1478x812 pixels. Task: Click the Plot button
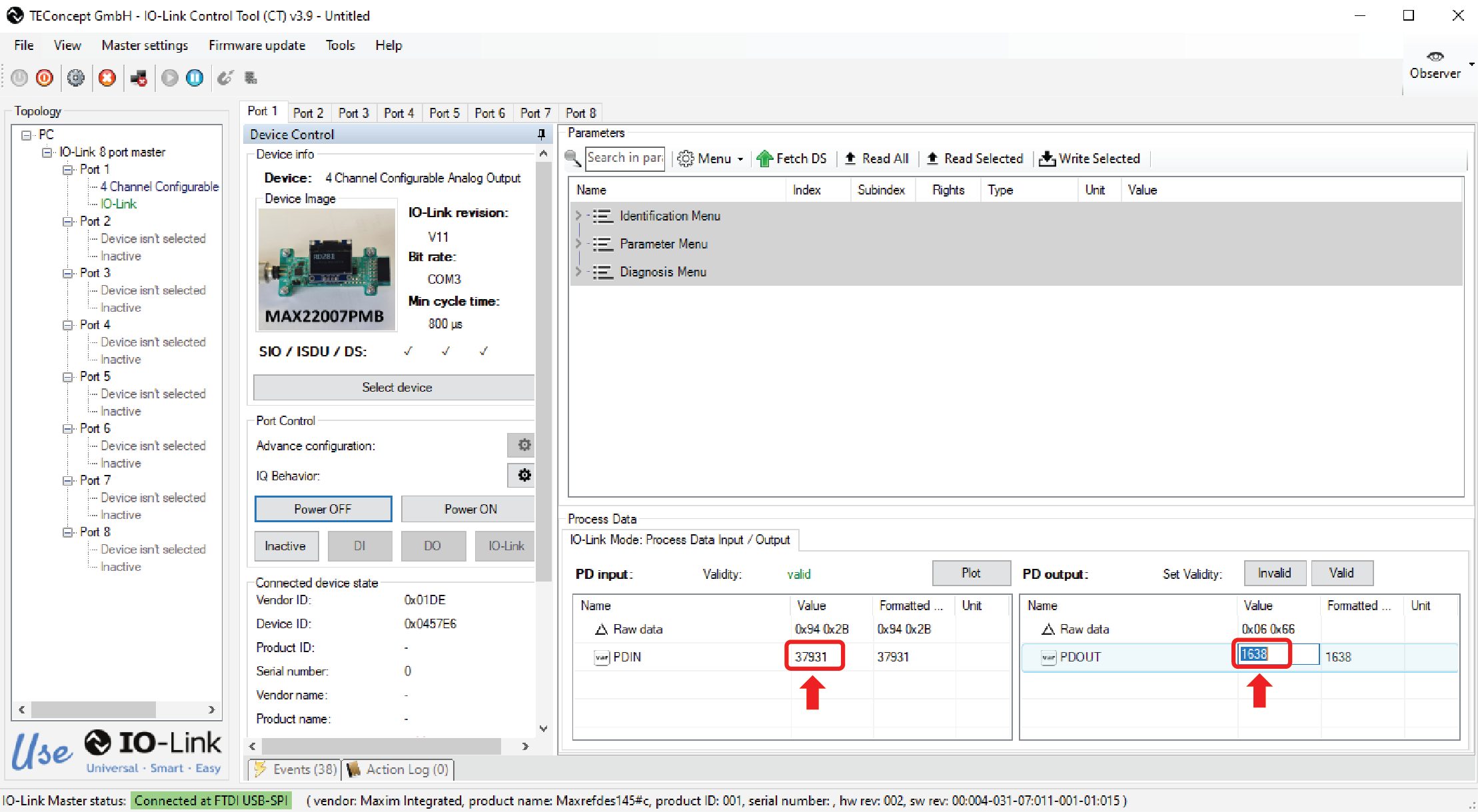971,573
